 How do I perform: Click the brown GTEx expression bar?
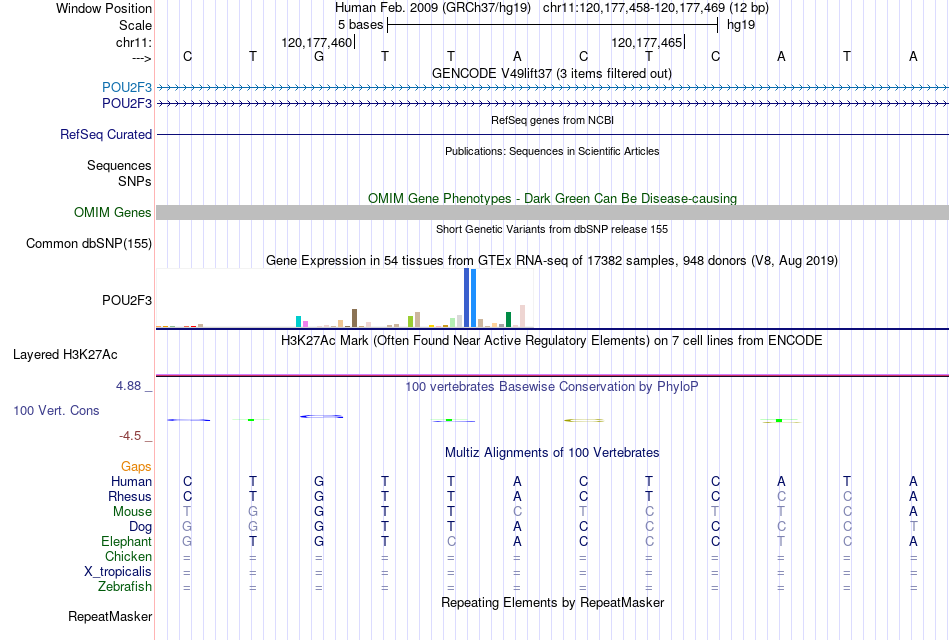[x=354, y=318]
